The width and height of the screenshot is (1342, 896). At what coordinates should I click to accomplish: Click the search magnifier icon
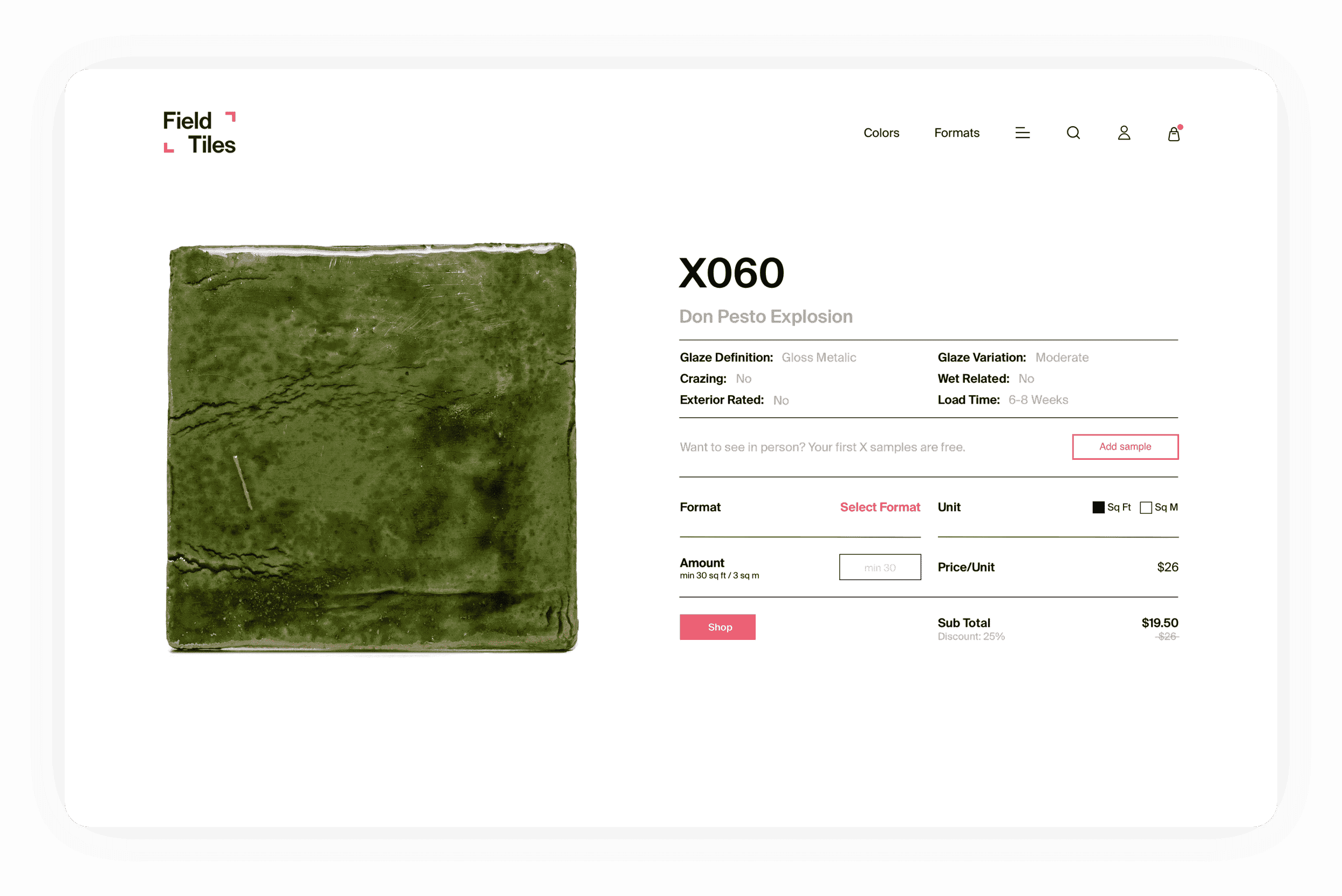coord(1073,133)
